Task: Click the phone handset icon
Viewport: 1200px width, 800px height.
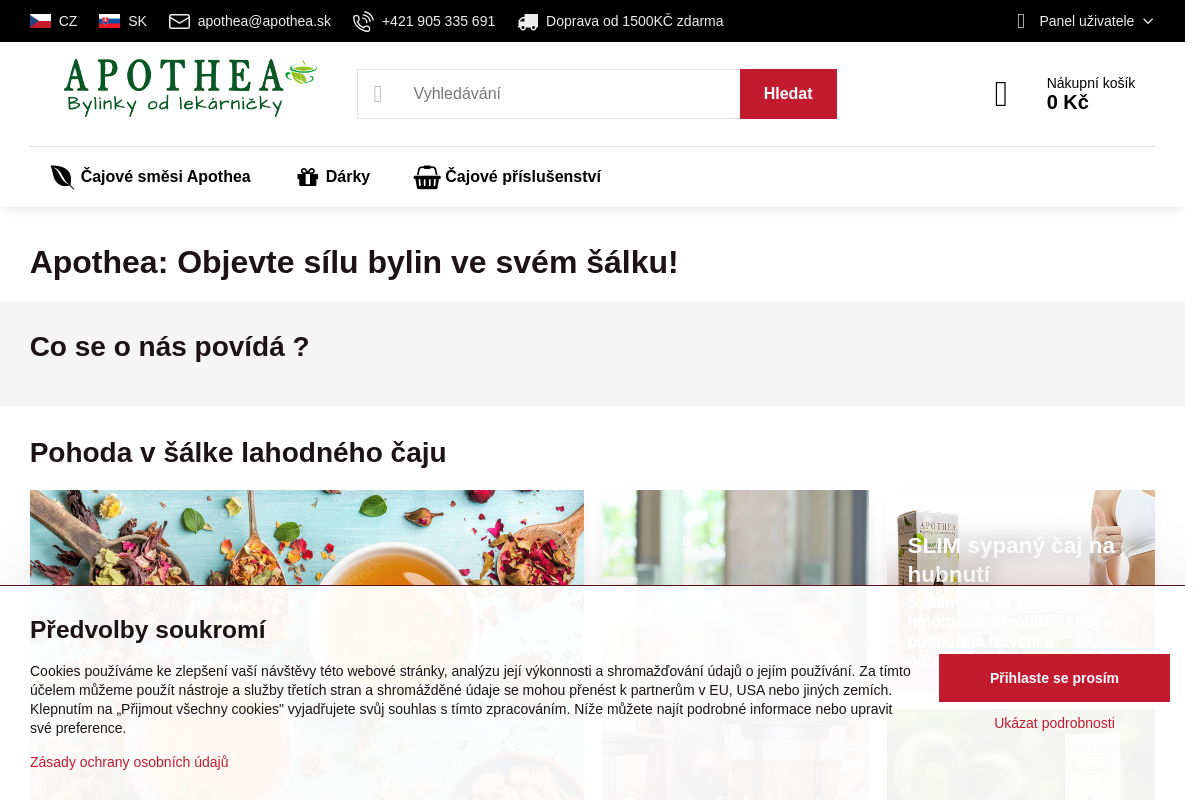Action: (x=363, y=21)
